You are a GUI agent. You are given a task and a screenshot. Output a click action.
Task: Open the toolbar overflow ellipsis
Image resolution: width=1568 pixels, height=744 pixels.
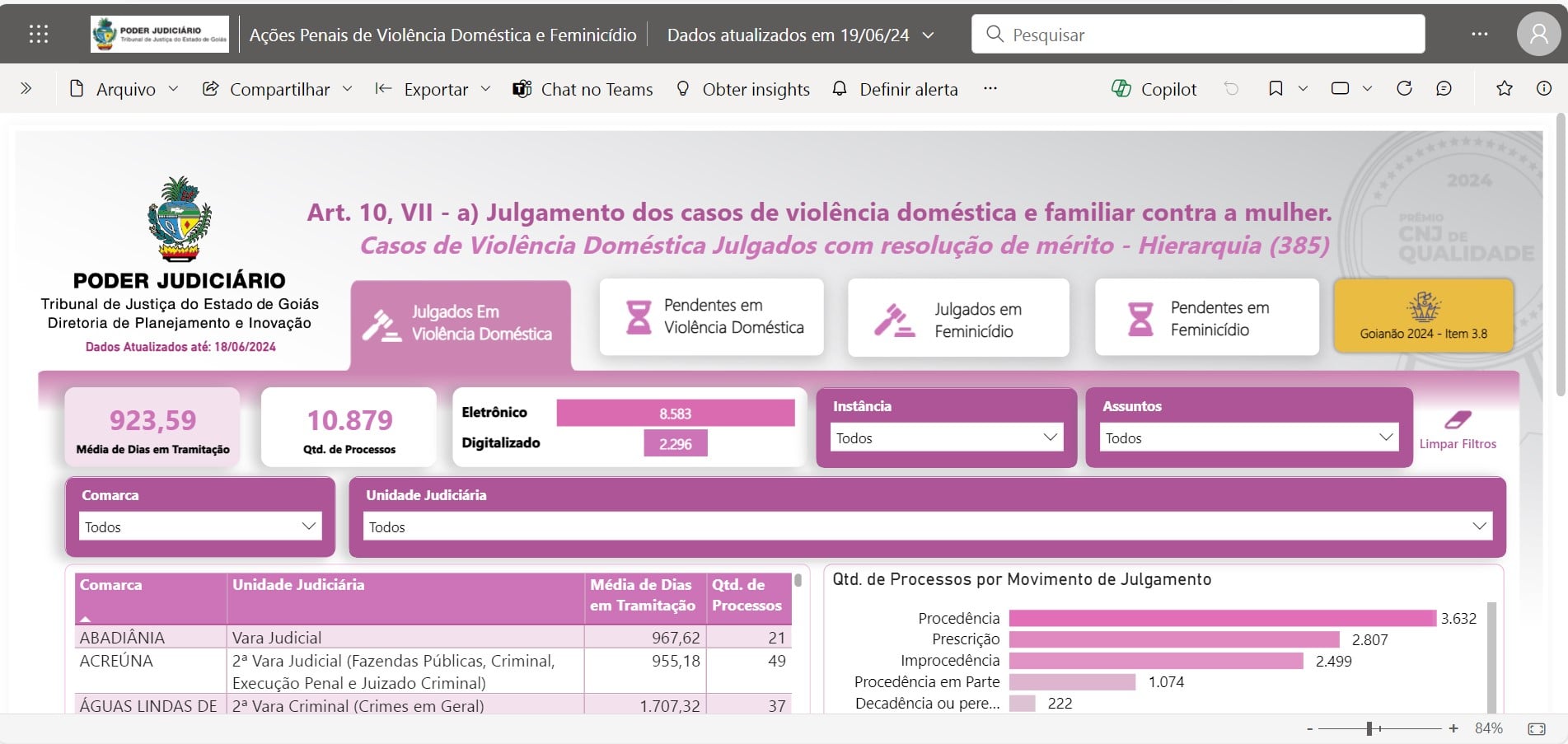tap(990, 88)
